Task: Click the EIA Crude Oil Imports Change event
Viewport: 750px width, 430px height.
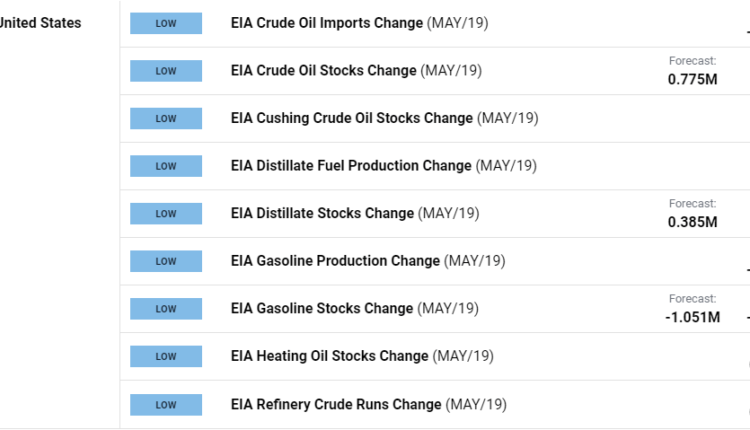Action: point(326,23)
